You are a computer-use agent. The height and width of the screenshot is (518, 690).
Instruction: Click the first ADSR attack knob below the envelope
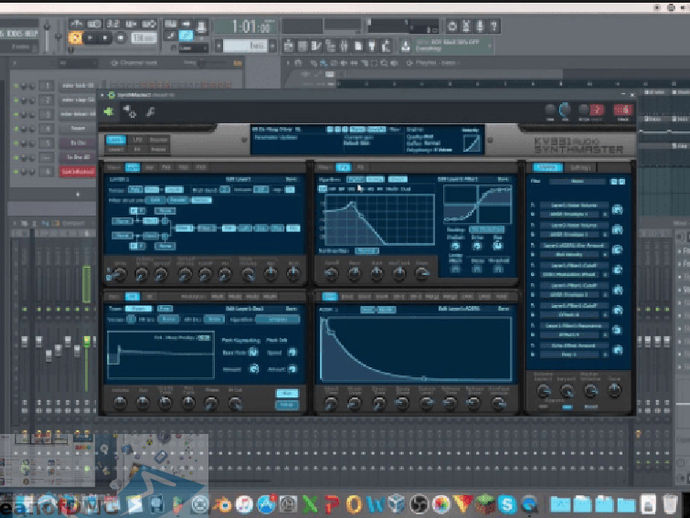click(x=331, y=403)
